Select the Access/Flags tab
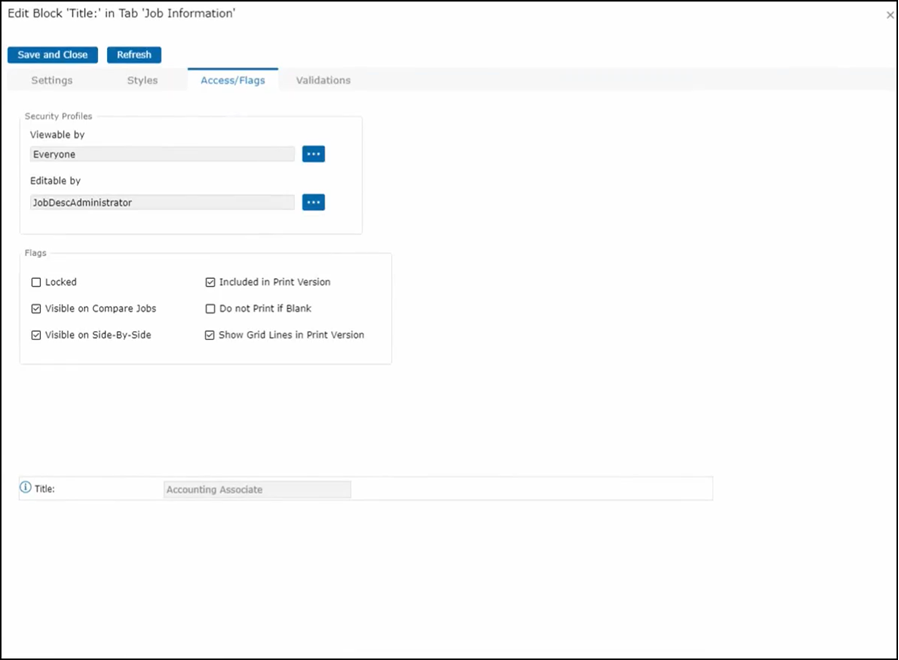This screenshot has width=899, height=660. point(233,80)
